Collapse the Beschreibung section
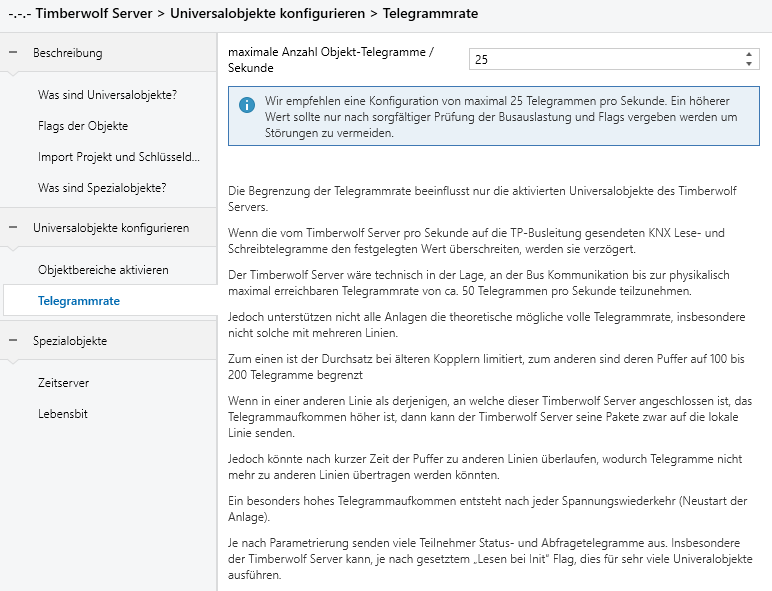The image size is (772, 591). coord(13,52)
